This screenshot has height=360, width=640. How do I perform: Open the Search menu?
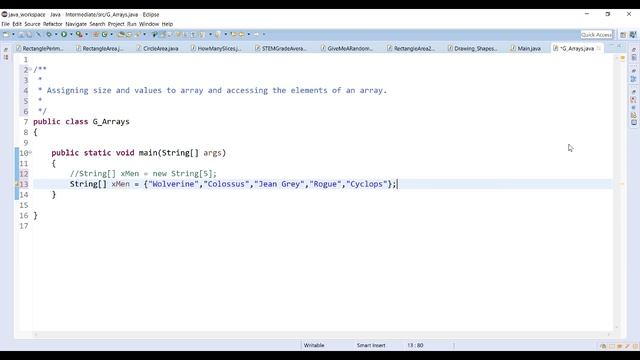pyautogui.click(x=97, y=24)
